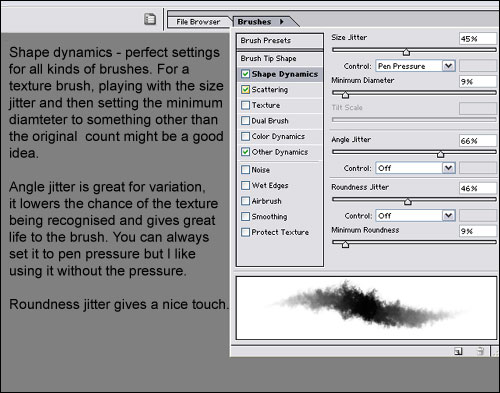Click the create new brush icon
The height and width of the screenshot is (393, 500).
458,351
